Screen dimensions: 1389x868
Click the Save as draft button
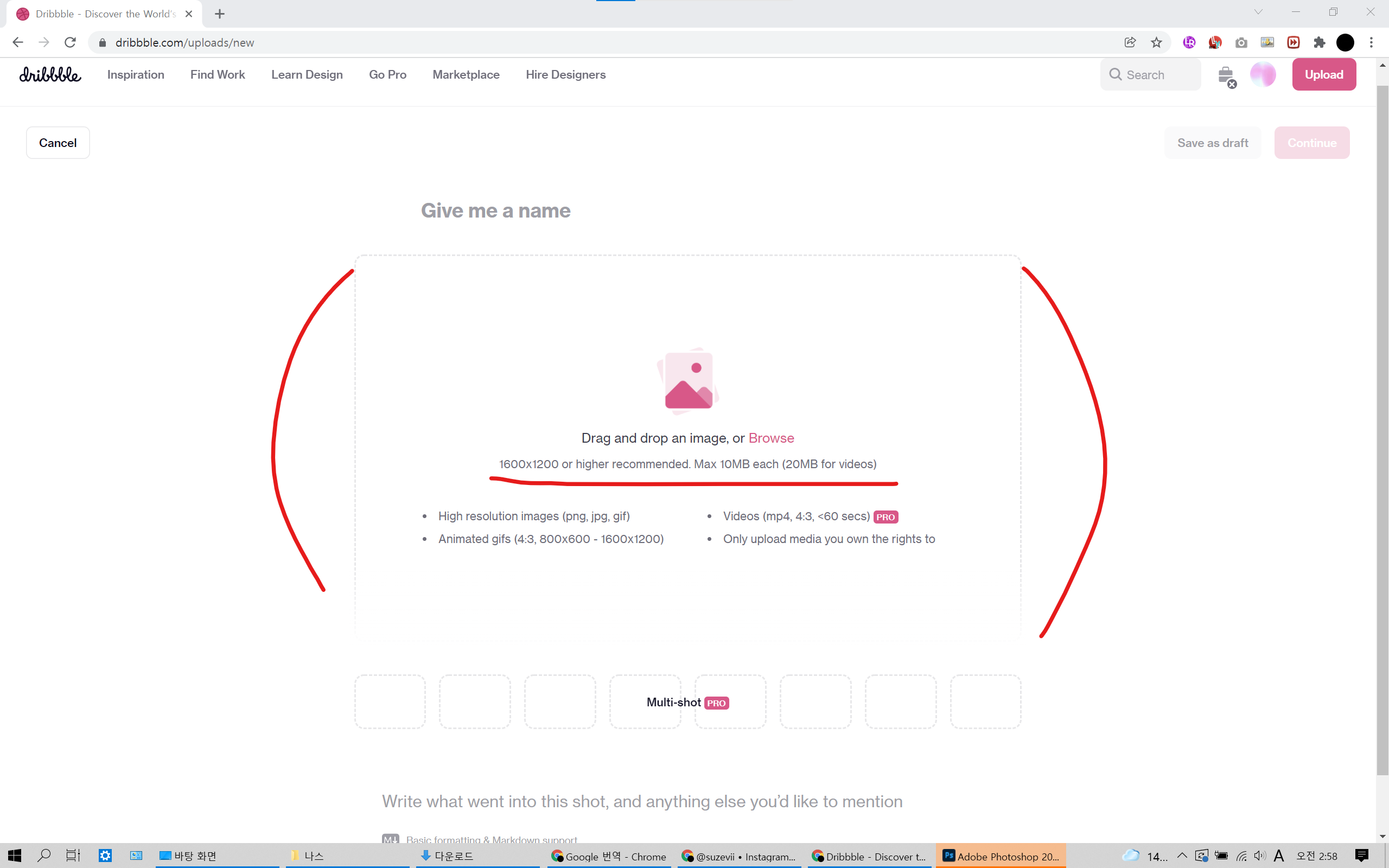pos(1212,143)
